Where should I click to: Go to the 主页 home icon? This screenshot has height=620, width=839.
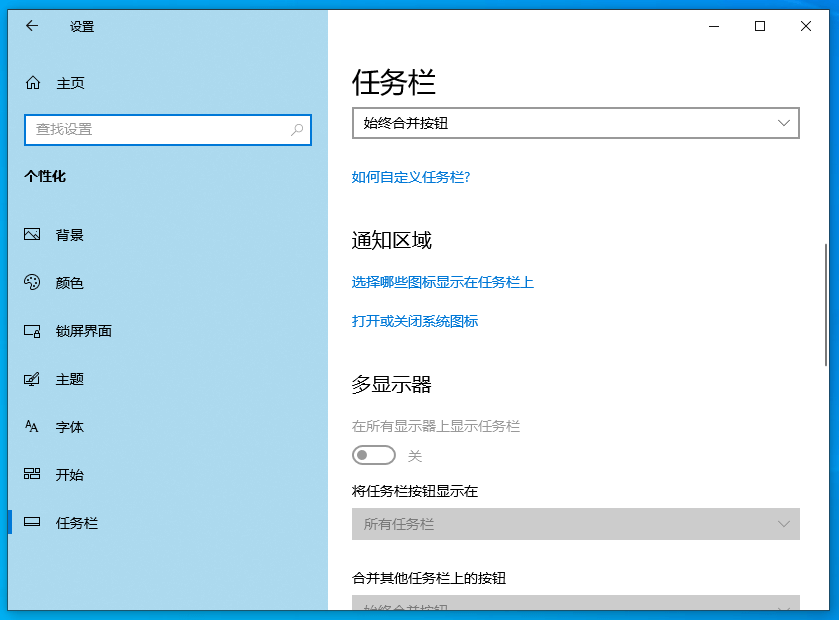coord(33,83)
